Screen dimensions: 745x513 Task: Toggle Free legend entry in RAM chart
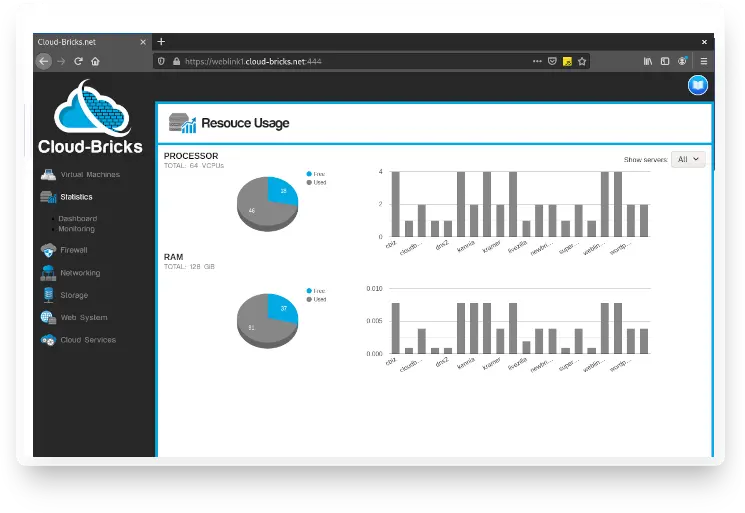point(316,291)
